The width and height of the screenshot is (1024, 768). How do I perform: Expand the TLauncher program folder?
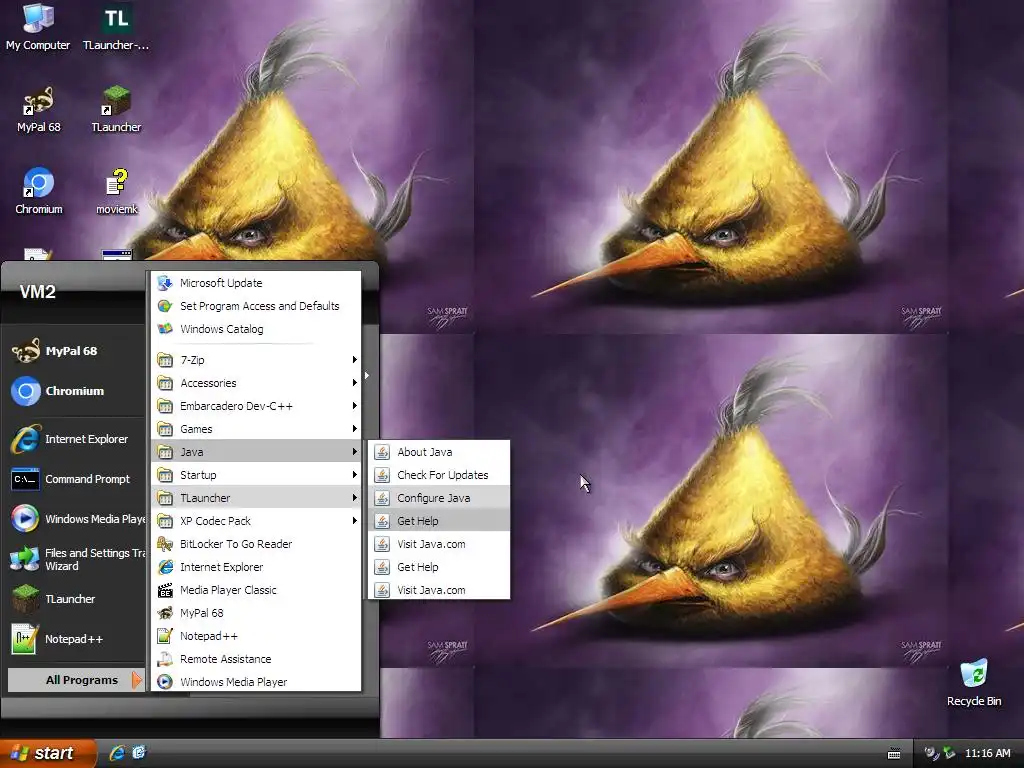(x=256, y=498)
